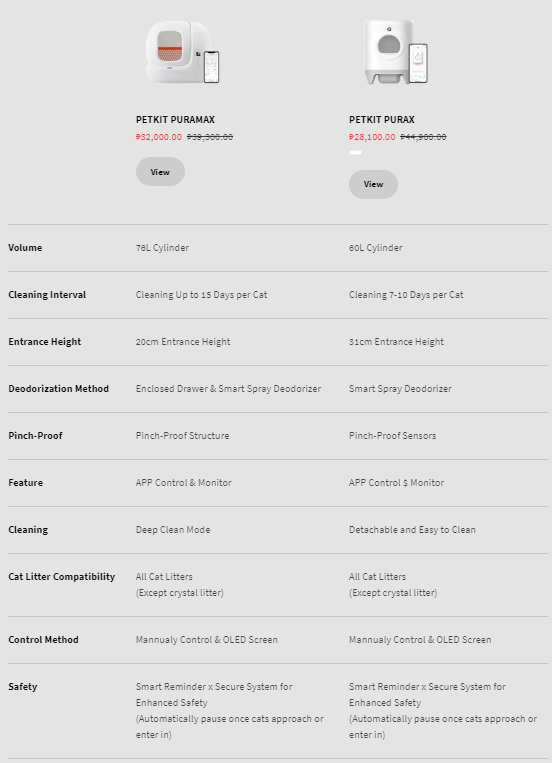This screenshot has width=552, height=763.
Task: Click the Cleaning Interval row label
Action: (x=47, y=295)
